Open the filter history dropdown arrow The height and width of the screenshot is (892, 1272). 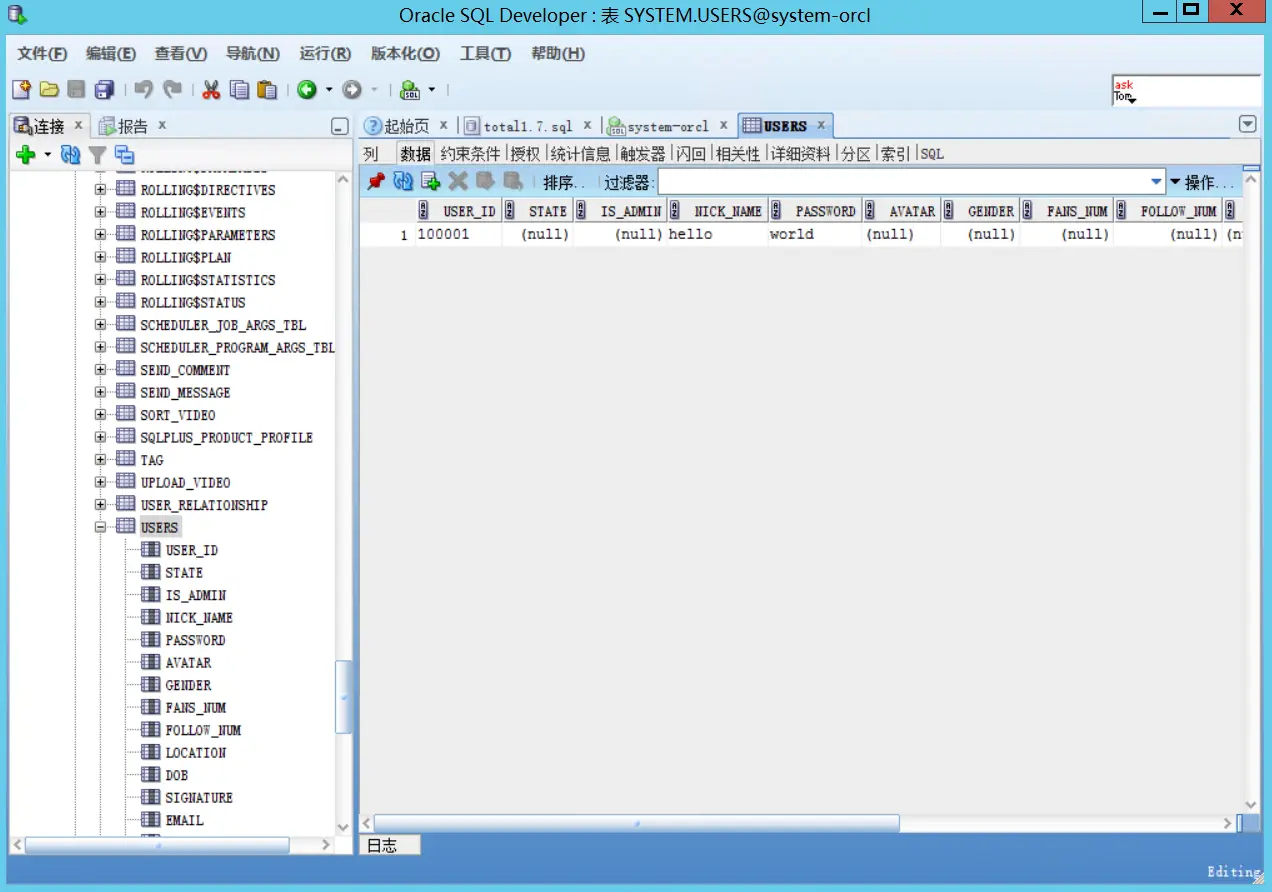pyautogui.click(x=1156, y=182)
